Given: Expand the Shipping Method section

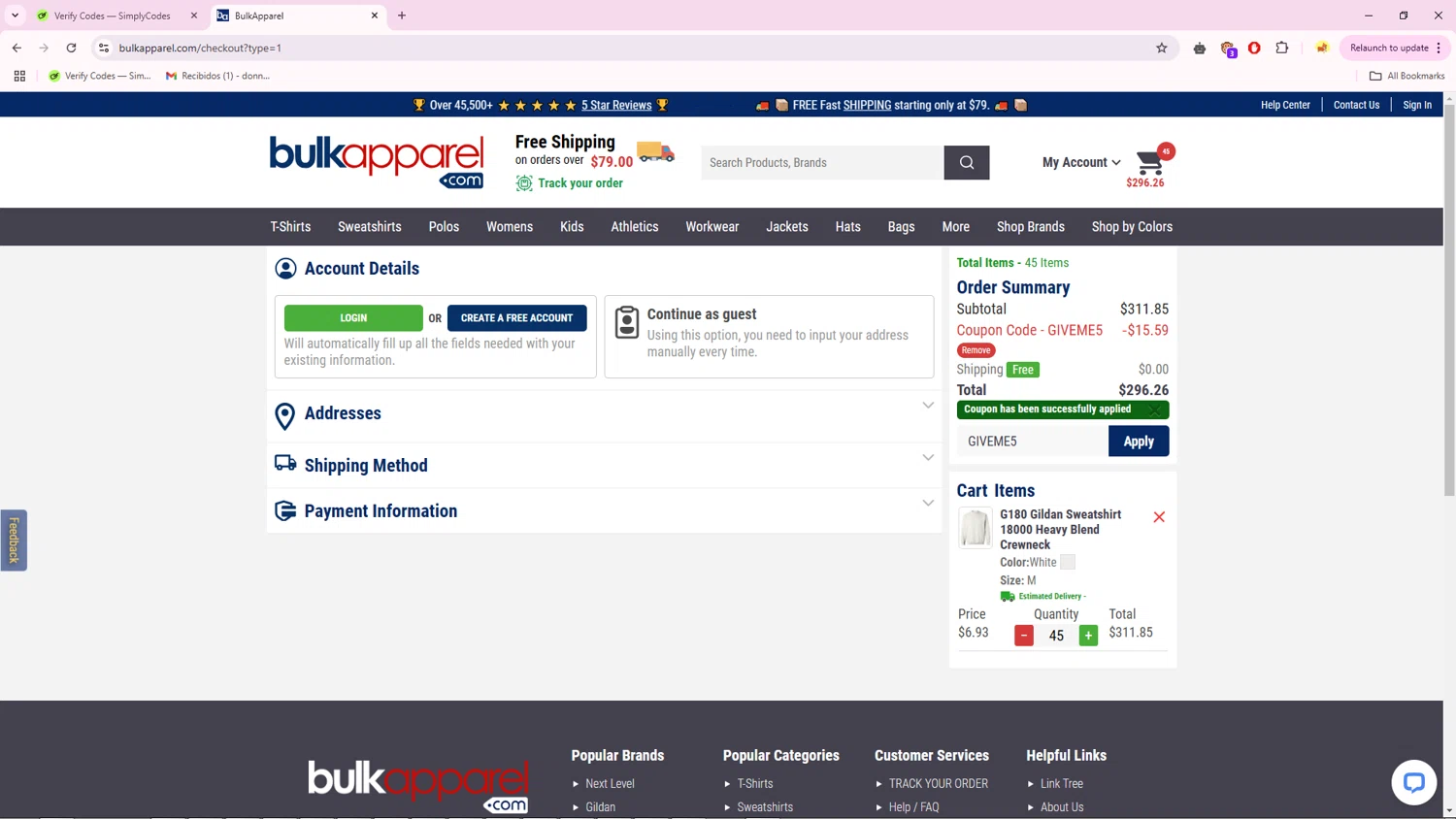Looking at the screenshot, I should click(x=928, y=458).
